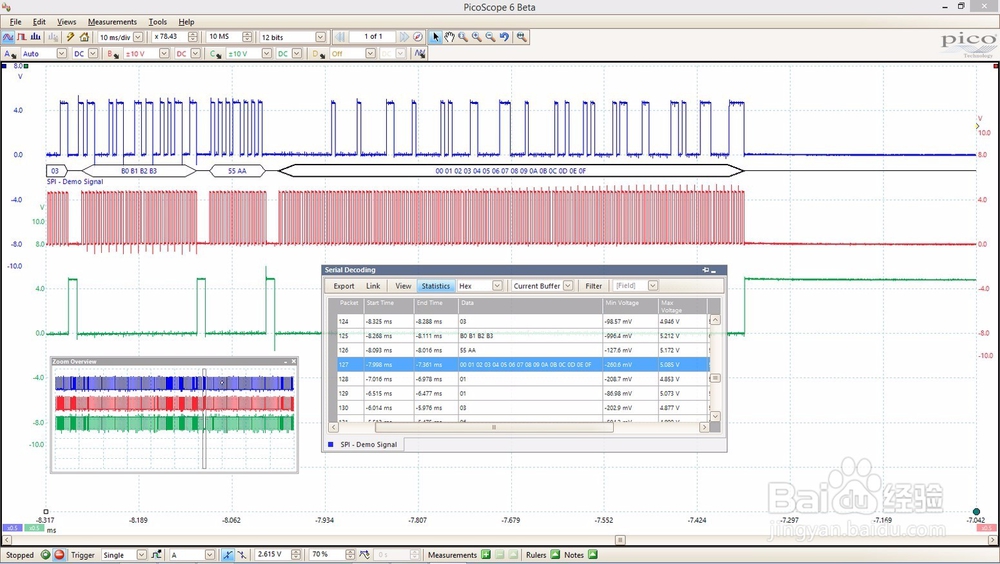The height and width of the screenshot is (564, 1000).
Task: Open trigger mode Single dropdown
Action: click(142, 554)
